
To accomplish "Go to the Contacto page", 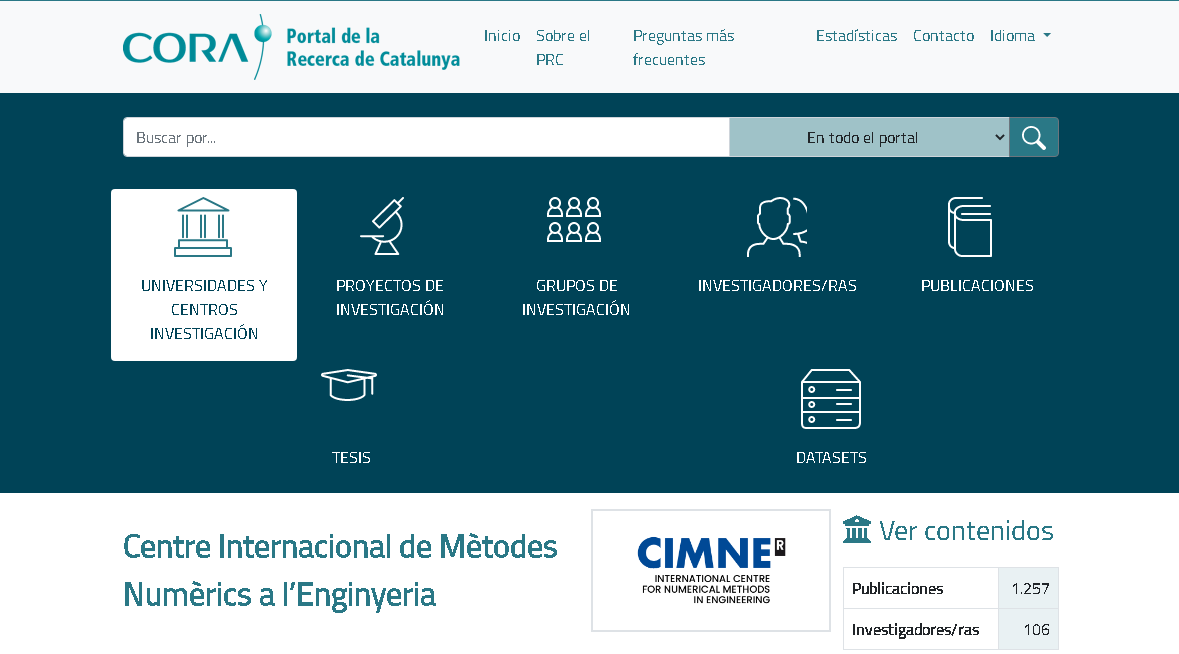I will [943, 35].
